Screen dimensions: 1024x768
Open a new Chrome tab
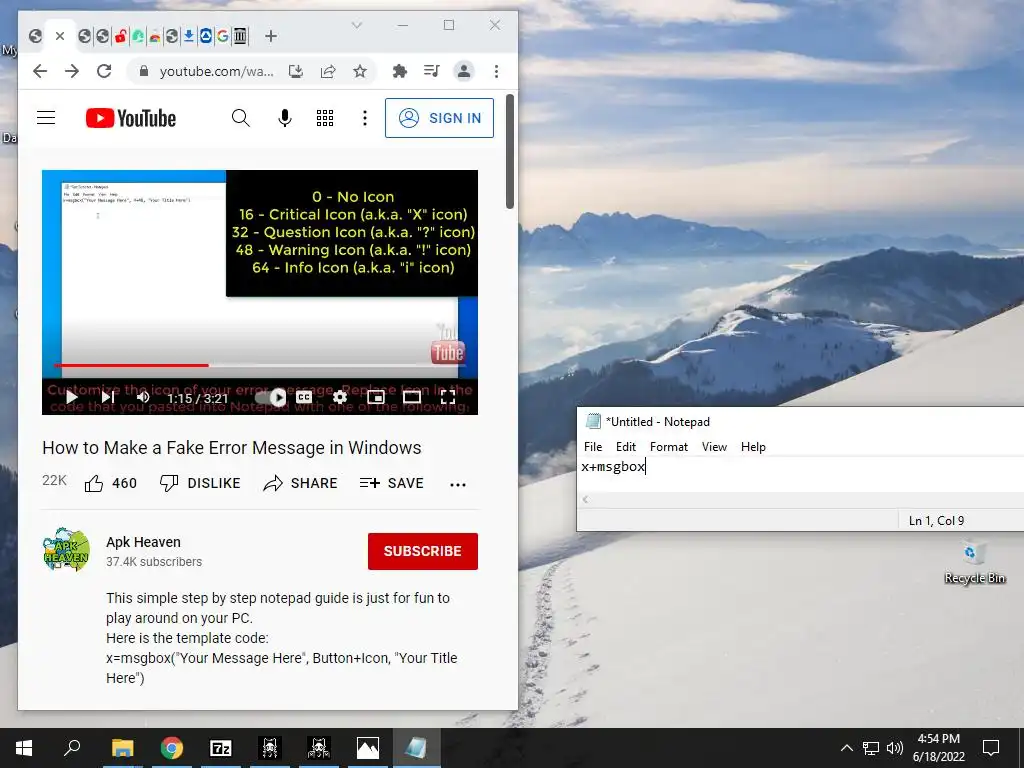(x=271, y=36)
